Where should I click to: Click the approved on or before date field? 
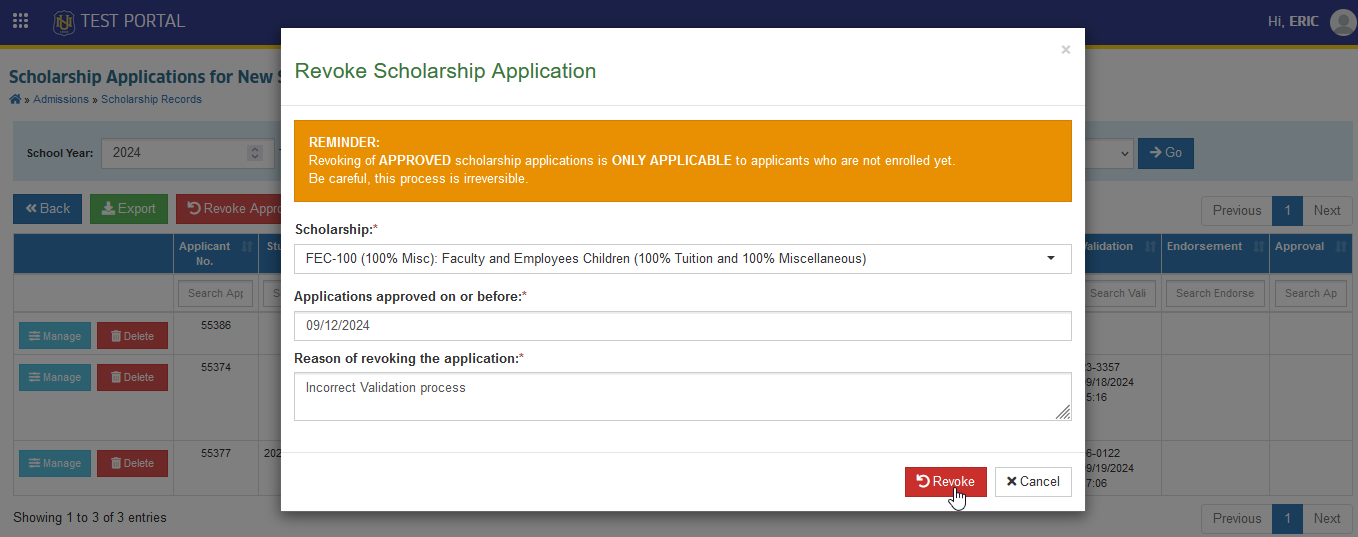click(x=682, y=326)
